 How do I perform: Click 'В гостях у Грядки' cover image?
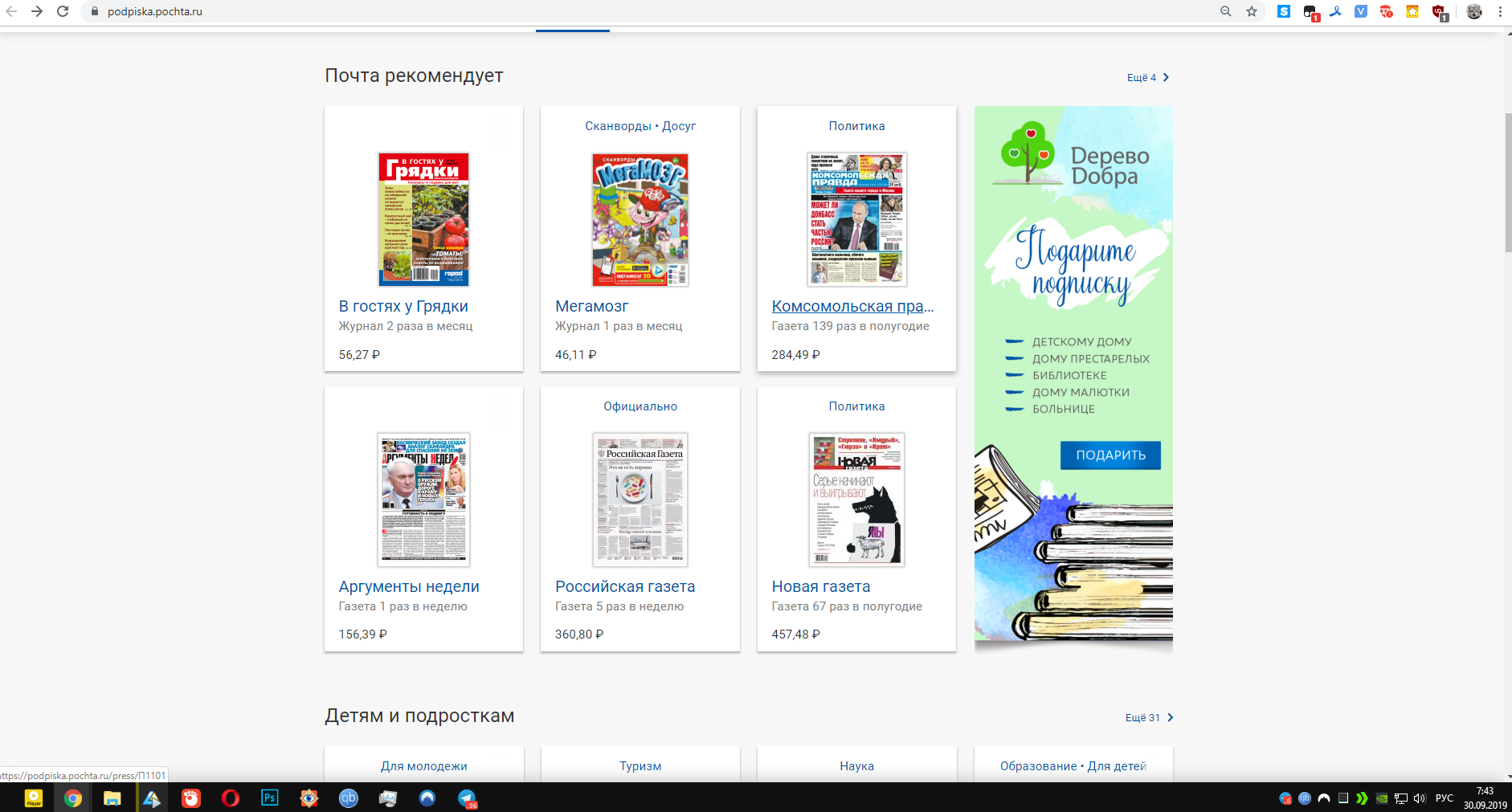pos(423,219)
